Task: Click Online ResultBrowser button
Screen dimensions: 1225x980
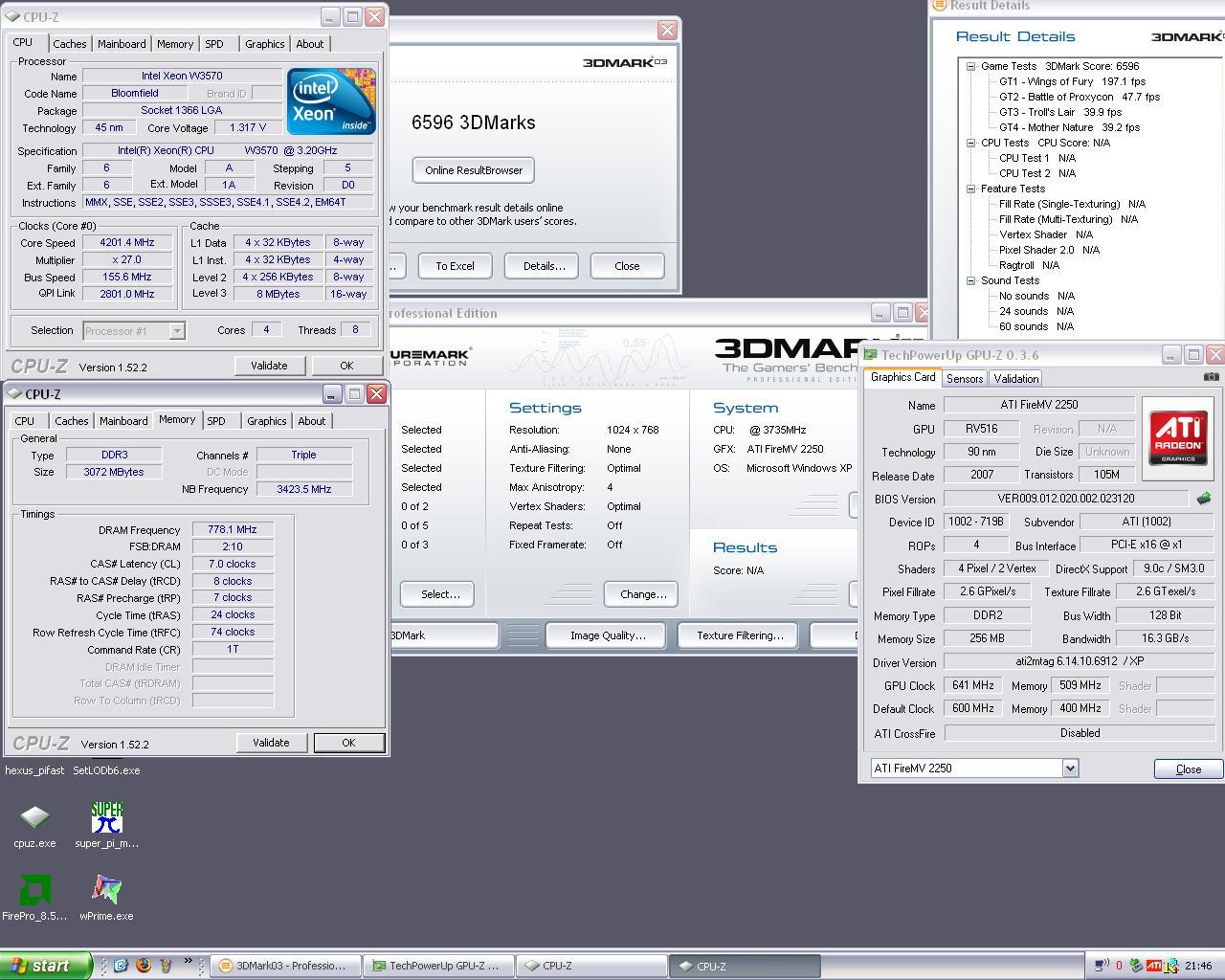Action: pyautogui.click(x=474, y=170)
